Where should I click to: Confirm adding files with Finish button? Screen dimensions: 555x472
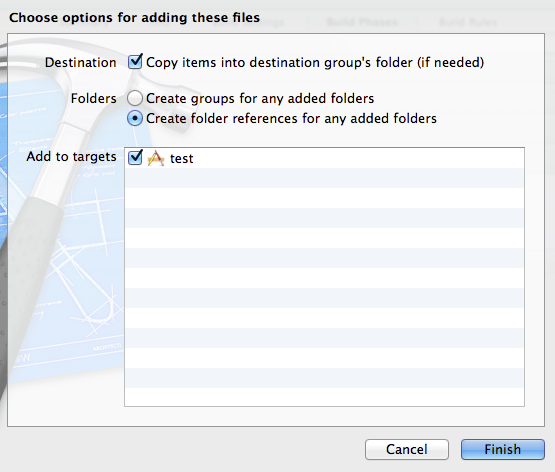click(x=503, y=449)
